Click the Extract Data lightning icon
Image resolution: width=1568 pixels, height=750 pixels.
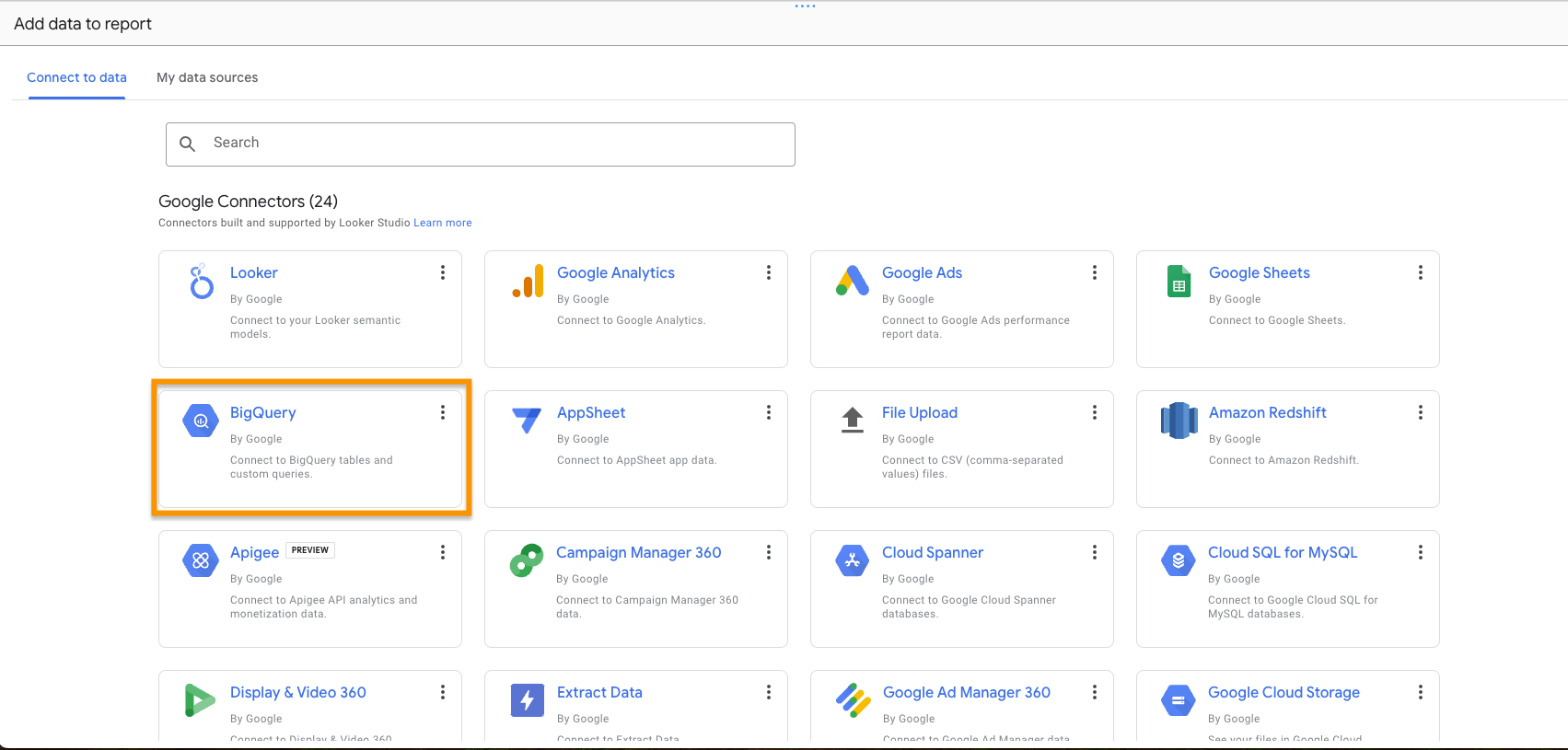tap(528, 700)
